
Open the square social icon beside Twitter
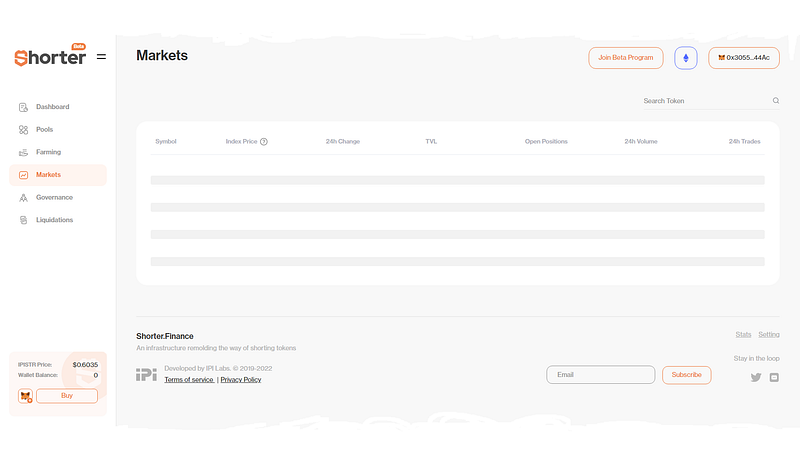tap(774, 378)
